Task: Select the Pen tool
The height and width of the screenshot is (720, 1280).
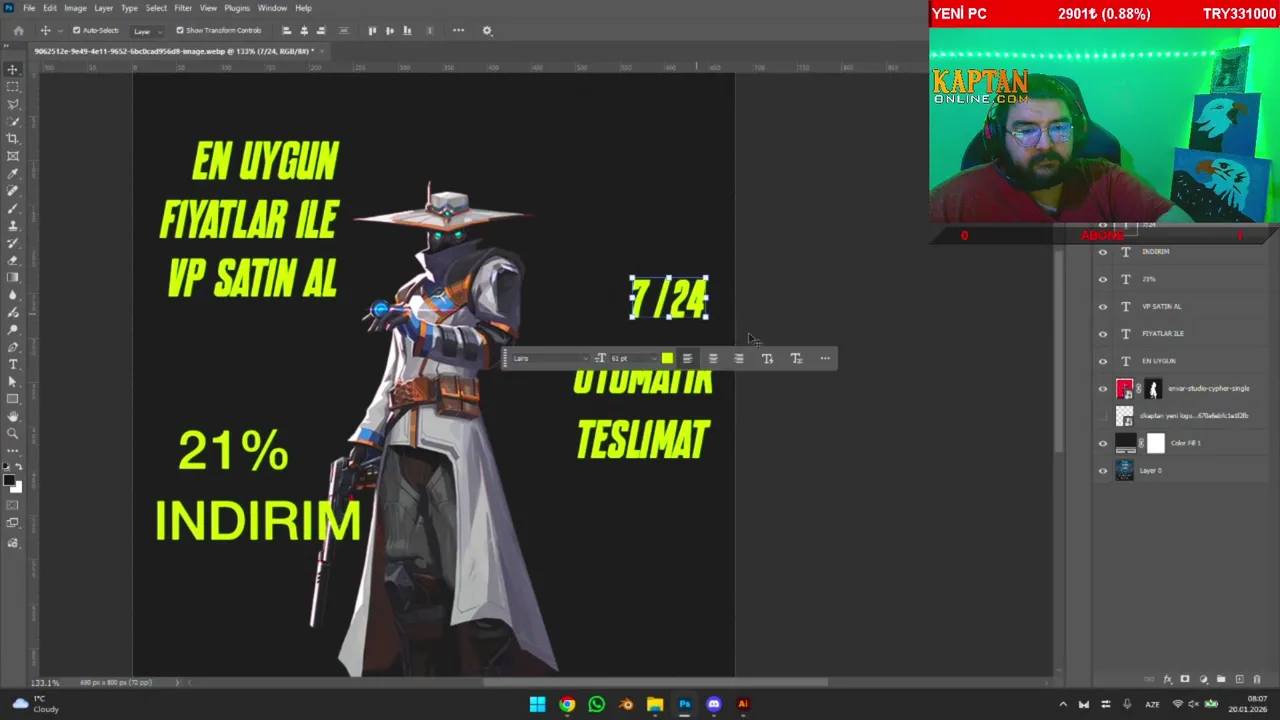Action: (x=13, y=347)
